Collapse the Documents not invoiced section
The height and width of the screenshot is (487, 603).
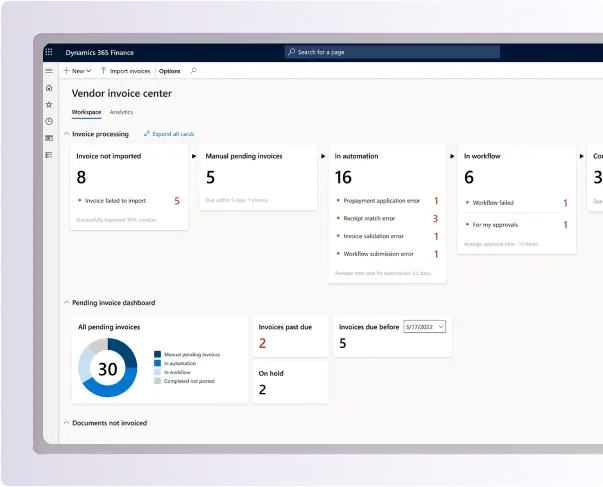pyautogui.click(x=67, y=423)
